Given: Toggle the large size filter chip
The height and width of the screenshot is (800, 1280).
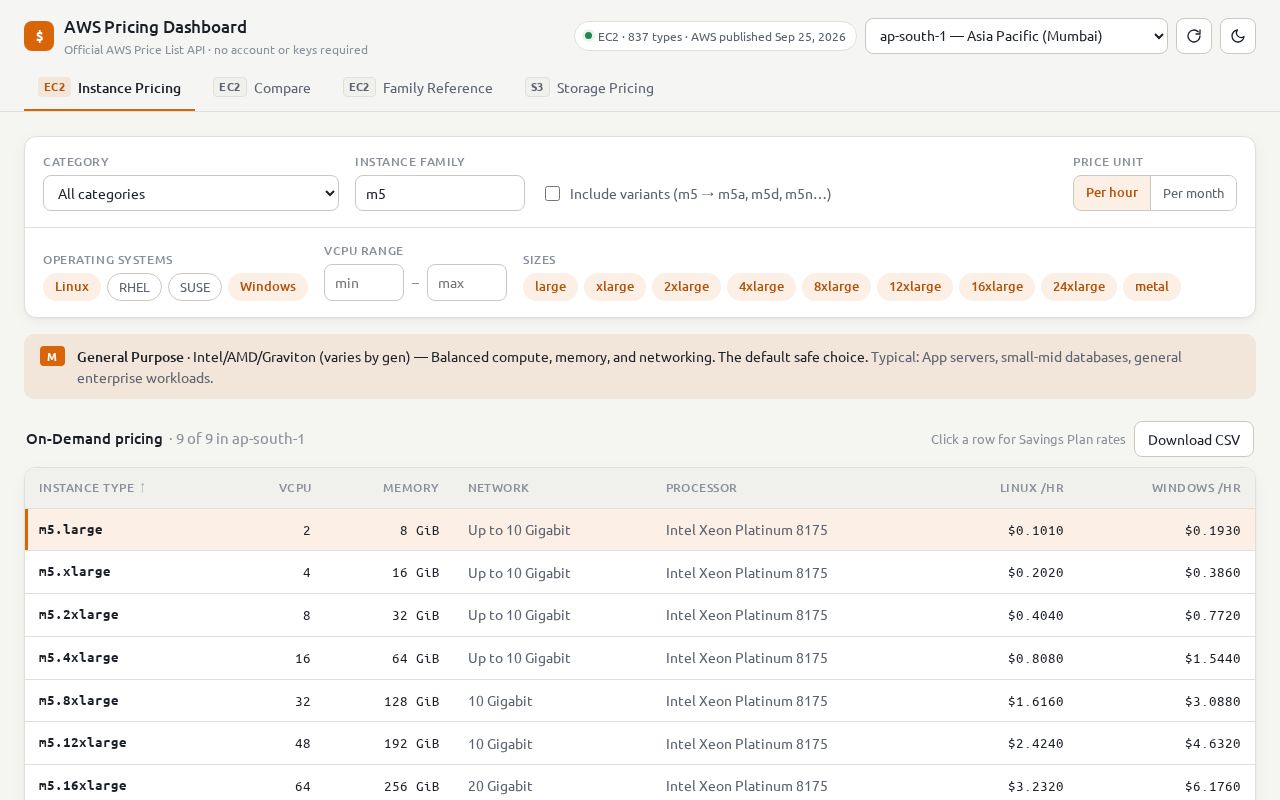Looking at the screenshot, I should (550, 287).
